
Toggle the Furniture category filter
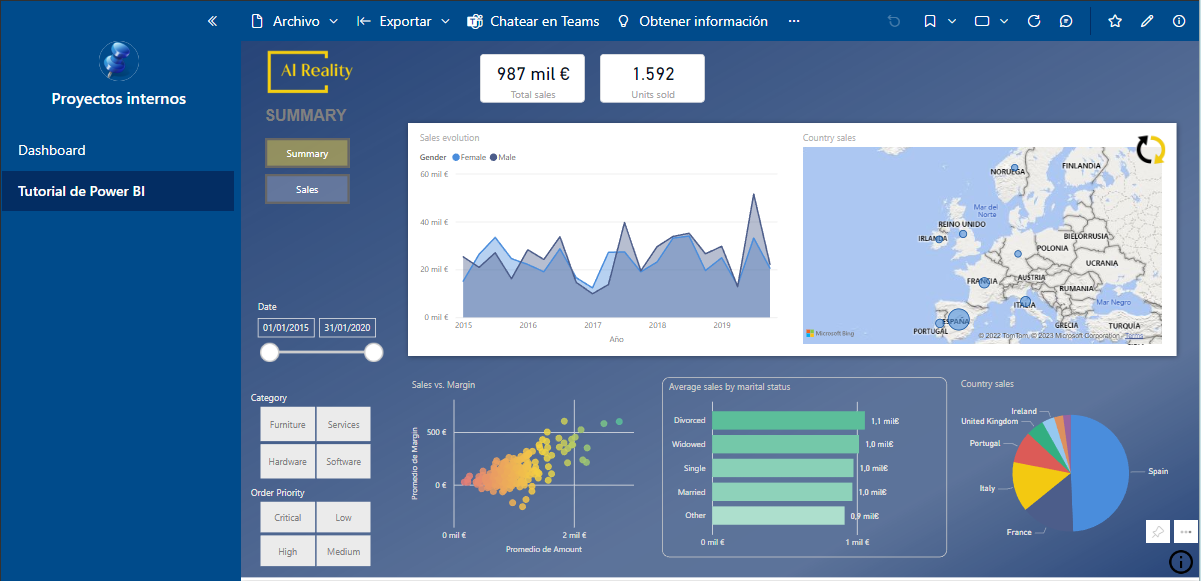[288, 424]
